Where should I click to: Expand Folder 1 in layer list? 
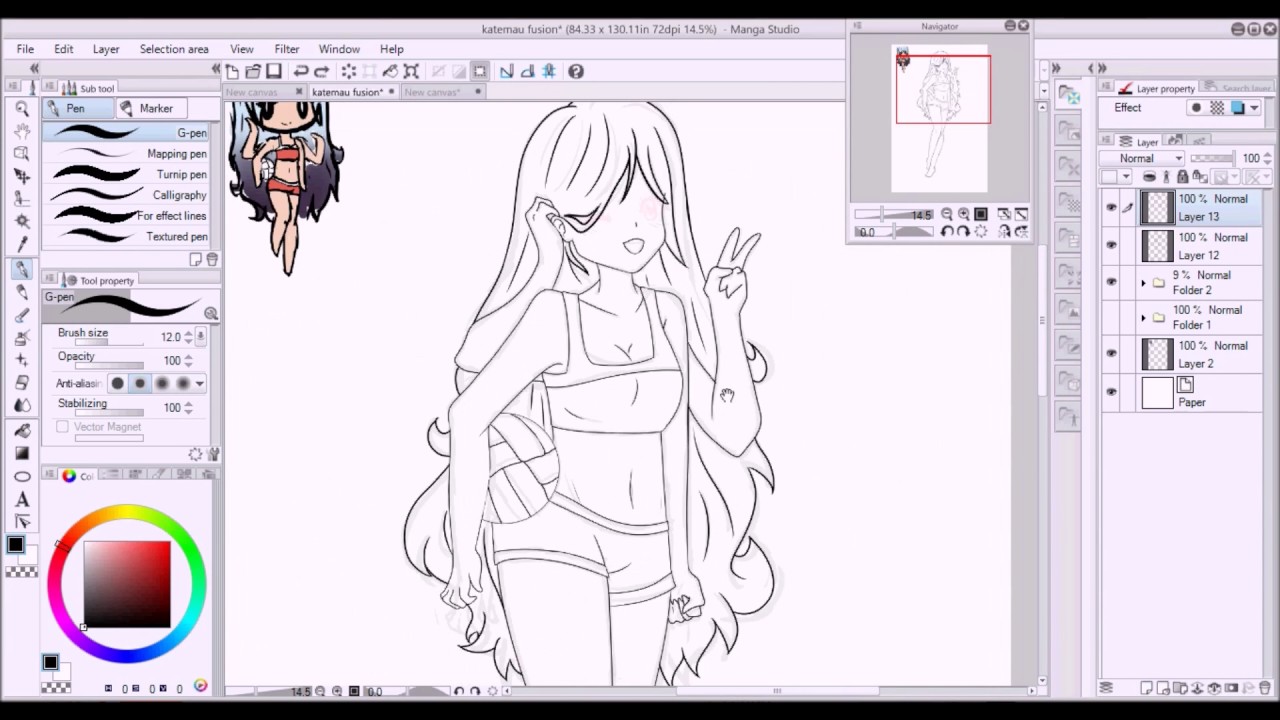coord(1143,318)
